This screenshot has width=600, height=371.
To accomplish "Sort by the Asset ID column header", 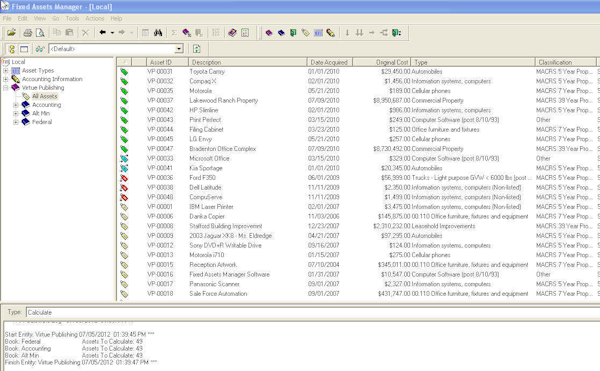I will point(167,62).
